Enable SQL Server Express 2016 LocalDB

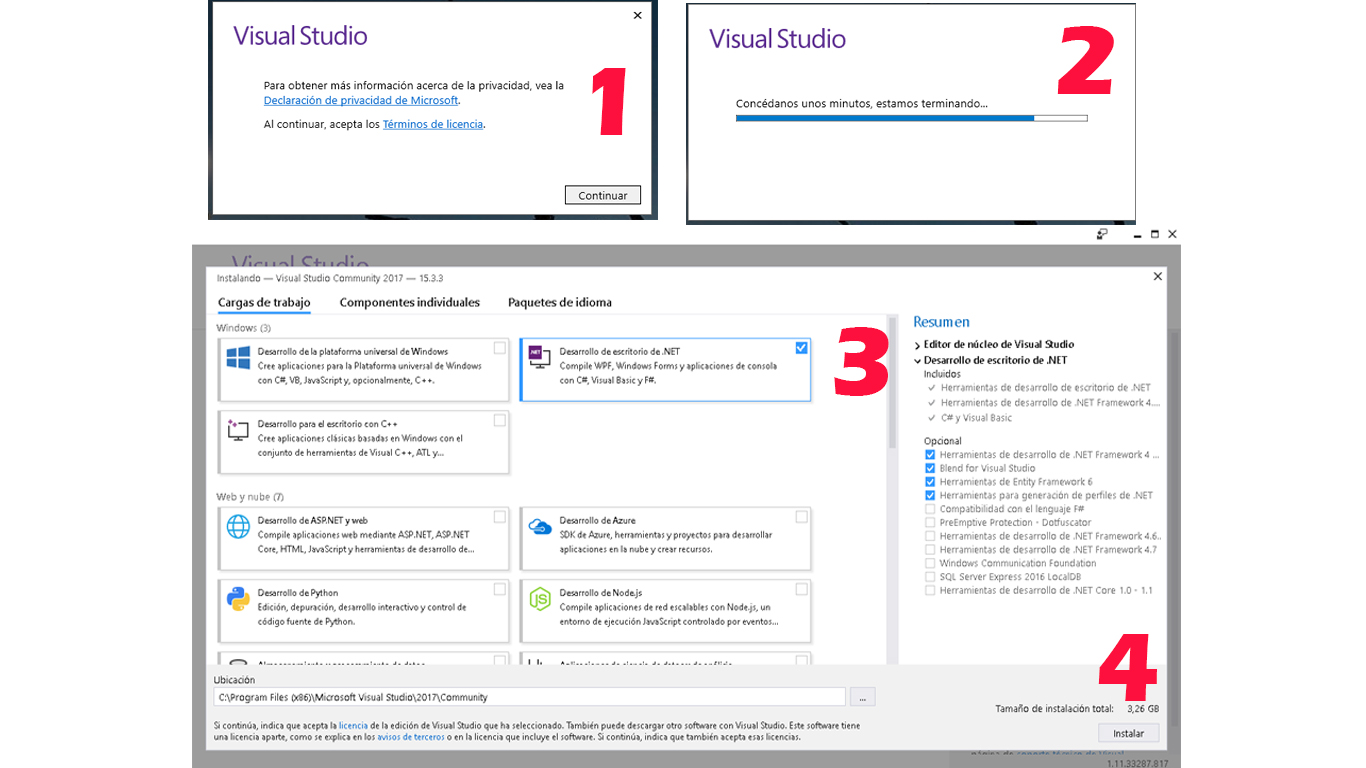click(930, 577)
